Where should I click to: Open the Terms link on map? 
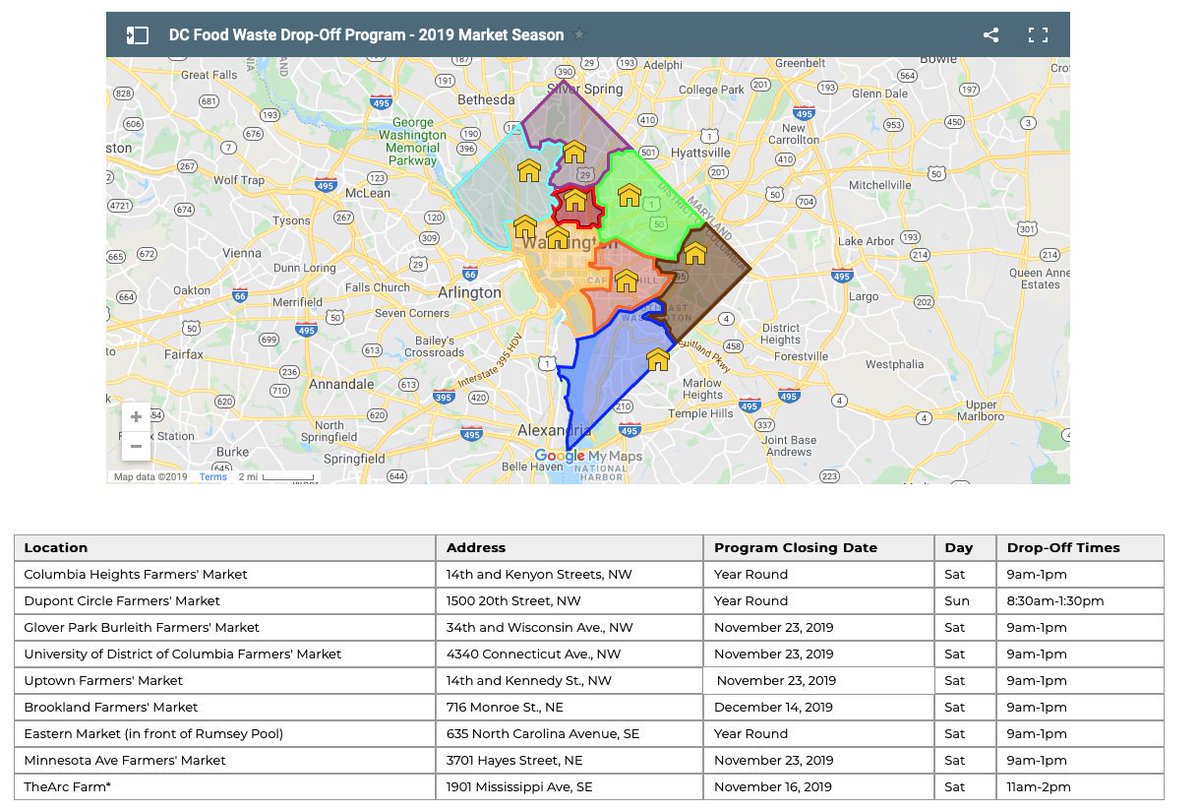(x=213, y=477)
